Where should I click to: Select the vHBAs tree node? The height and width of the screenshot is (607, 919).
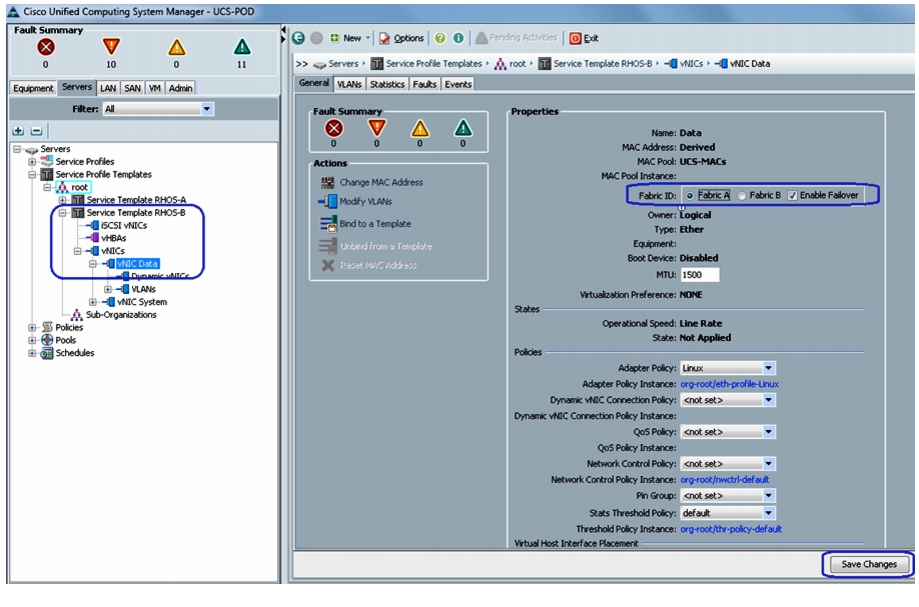(x=114, y=238)
